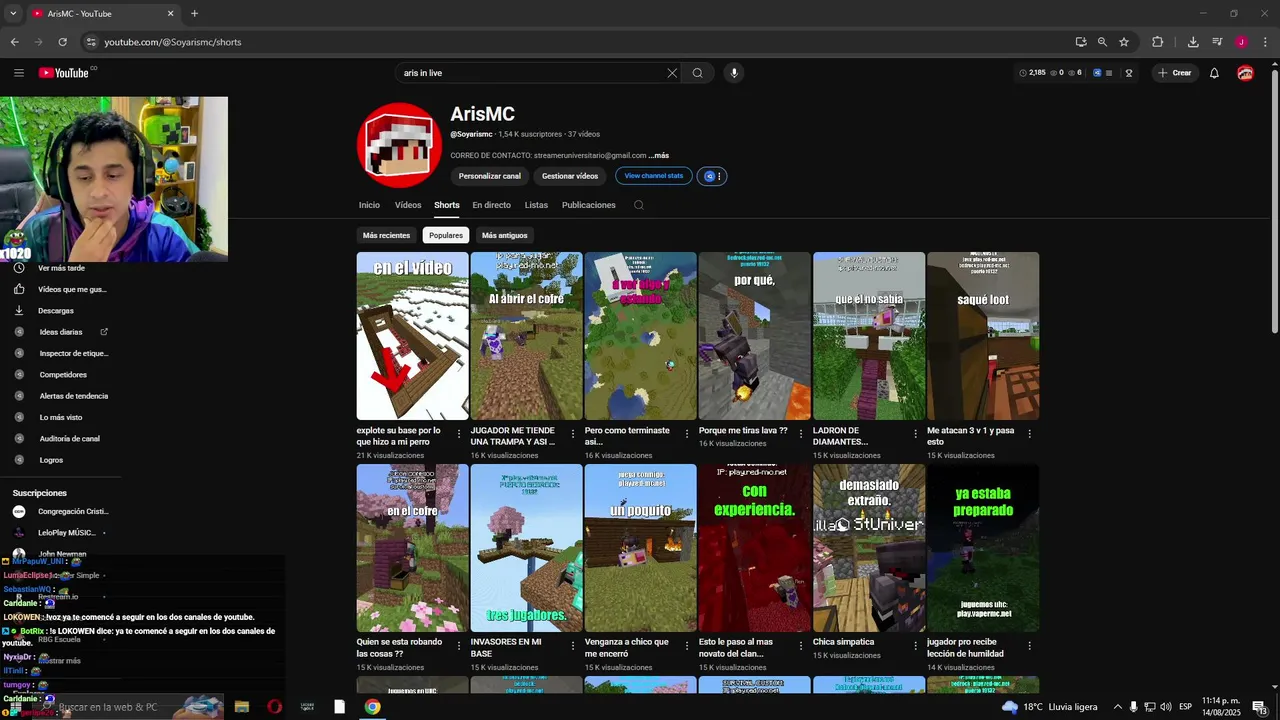Open the channel avatar account menu
1280x720 pixels.
(1245, 73)
